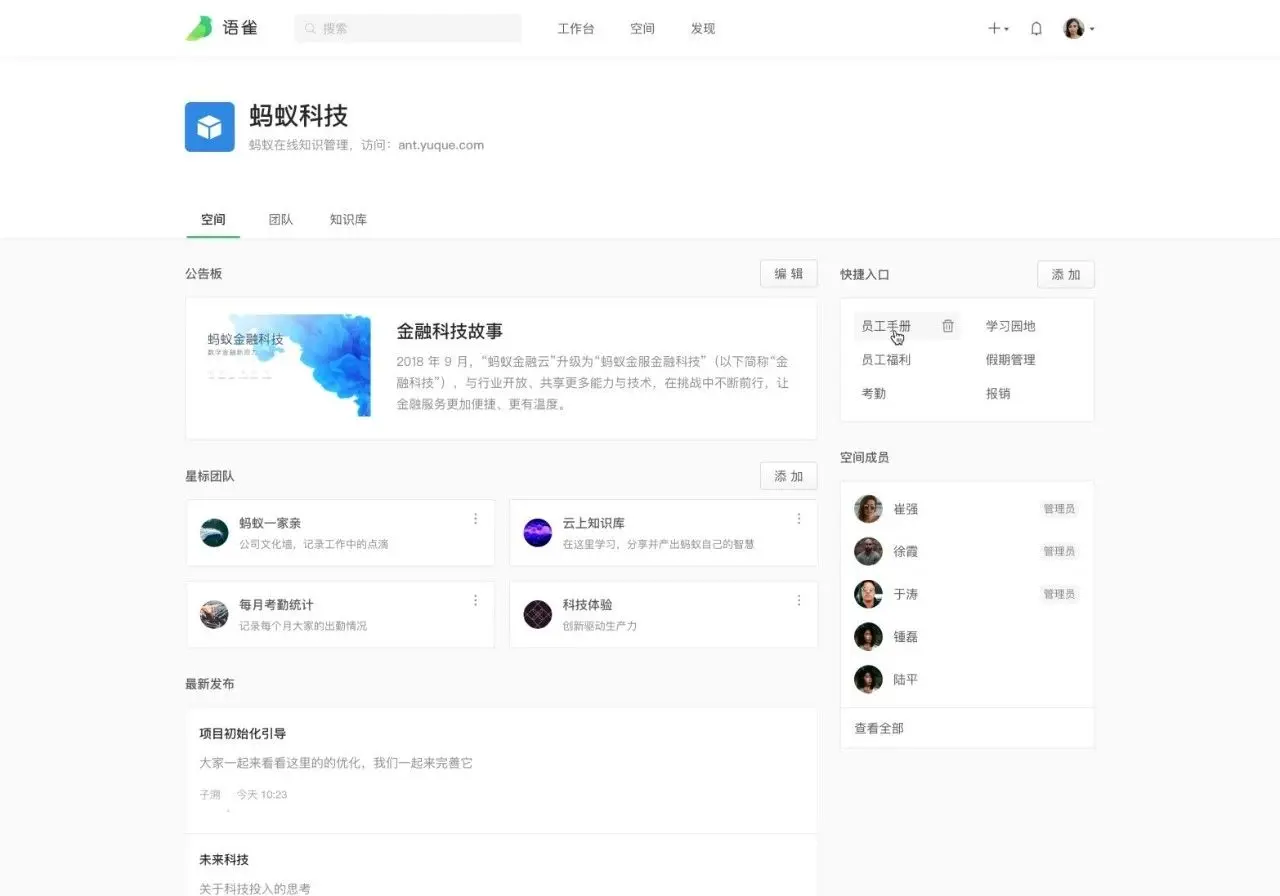The height and width of the screenshot is (896, 1280).
Task: Click 编辑 button for 公告板
Action: coord(789,274)
